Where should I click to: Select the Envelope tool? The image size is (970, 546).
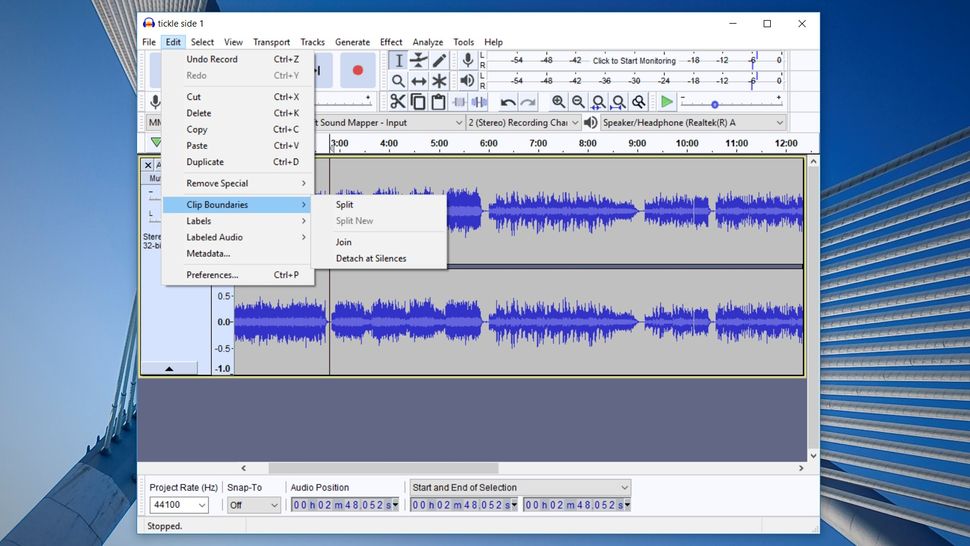[x=419, y=61]
